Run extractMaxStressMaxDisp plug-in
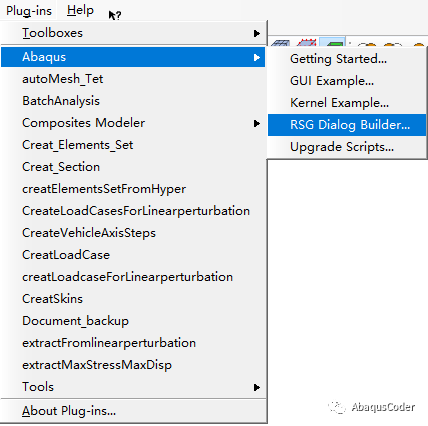This screenshot has width=428, height=426. click(x=133, y=365)
